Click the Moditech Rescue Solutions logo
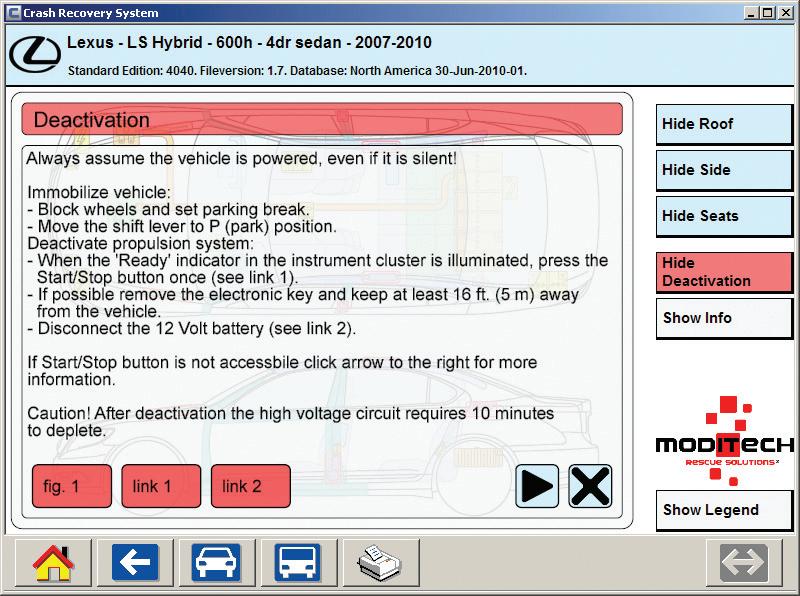Image resolution: width=800 pixels, height=596 pixels. 724,441
